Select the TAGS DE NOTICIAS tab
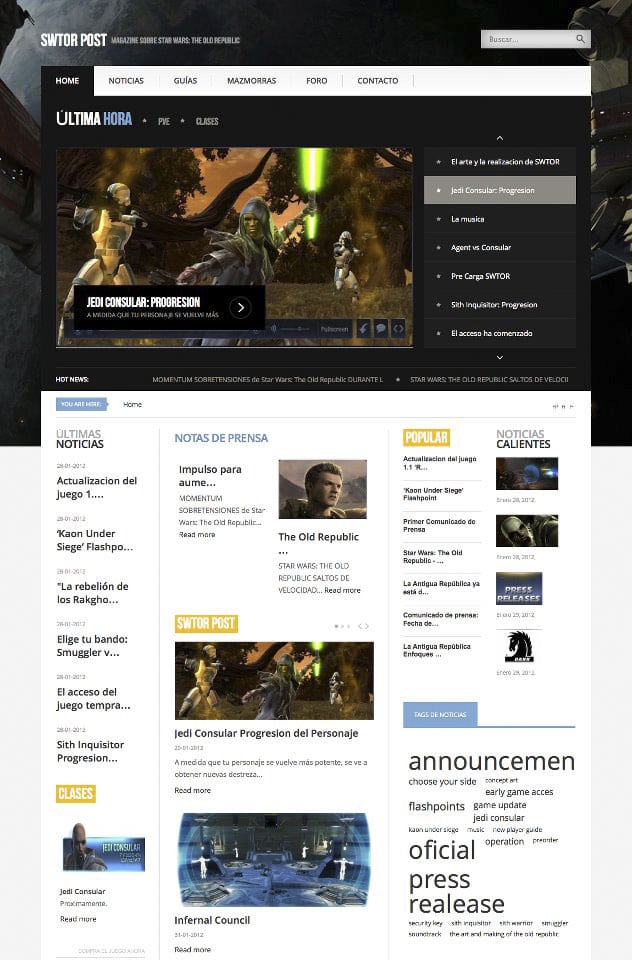The image size is (632, 960). pyautogui.click(x=440, y=714)
